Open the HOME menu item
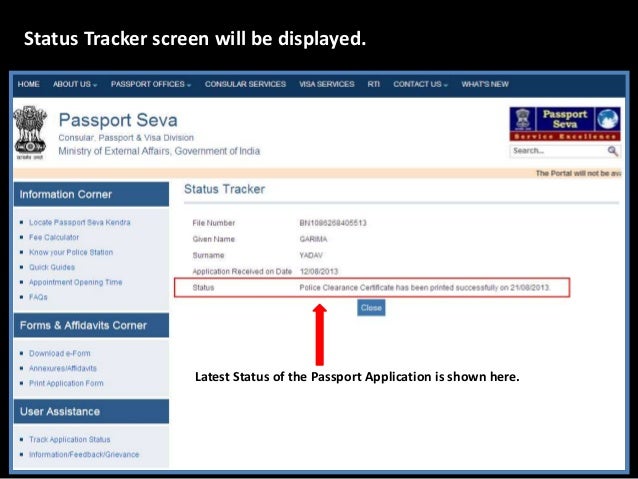Screen dimensions: 638x479 (28, 84)
